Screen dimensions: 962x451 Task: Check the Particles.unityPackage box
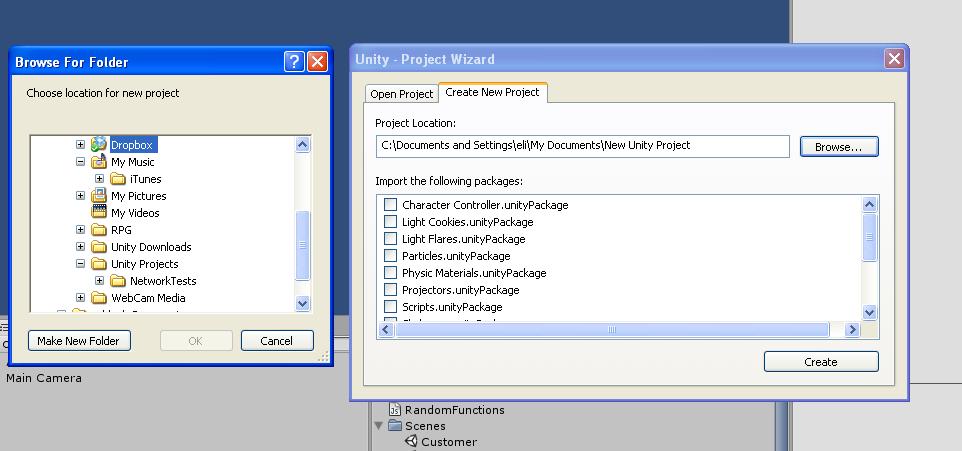(x=390, y=255)
